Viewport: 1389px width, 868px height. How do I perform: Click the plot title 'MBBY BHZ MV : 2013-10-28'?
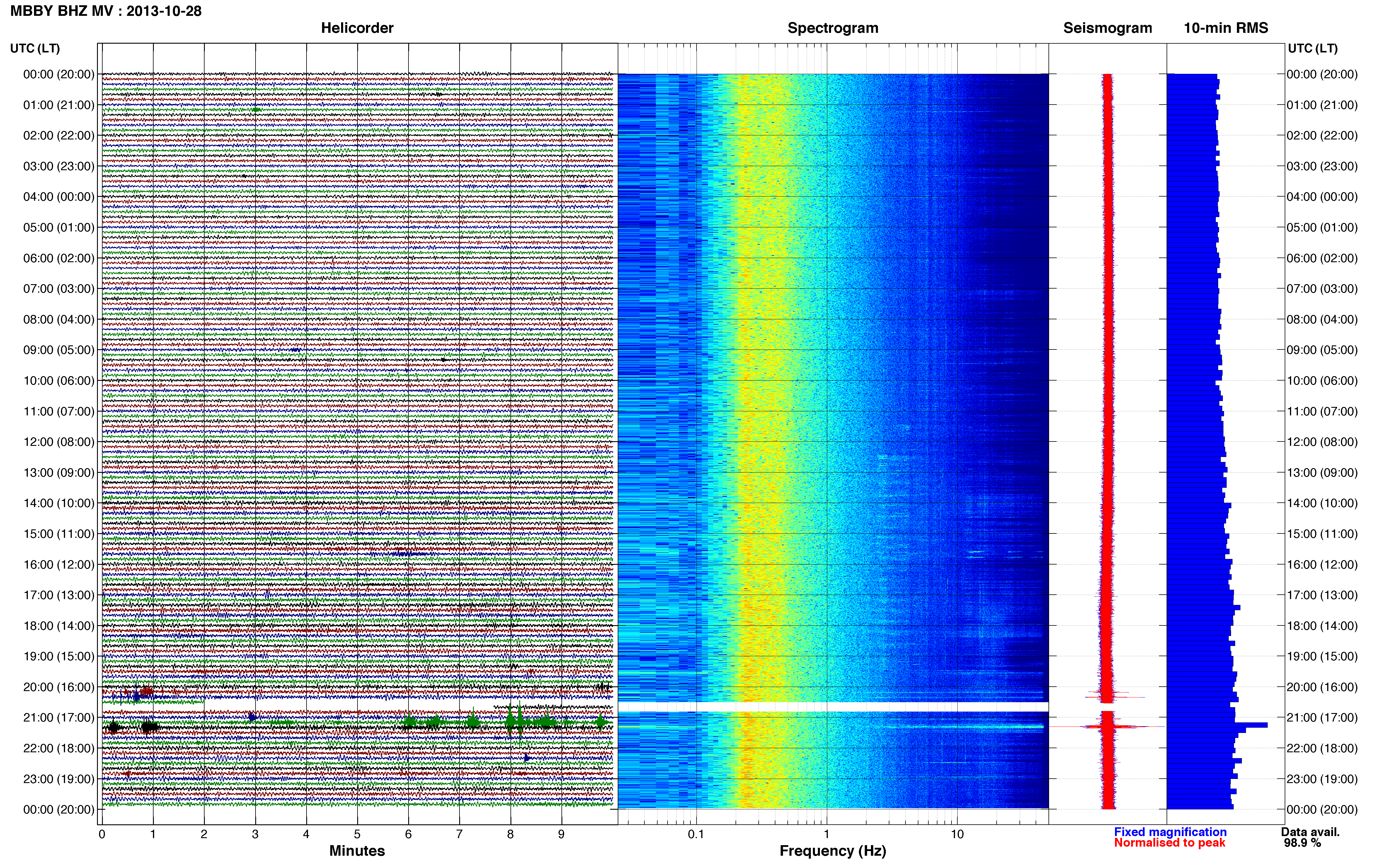click(106, 11)
